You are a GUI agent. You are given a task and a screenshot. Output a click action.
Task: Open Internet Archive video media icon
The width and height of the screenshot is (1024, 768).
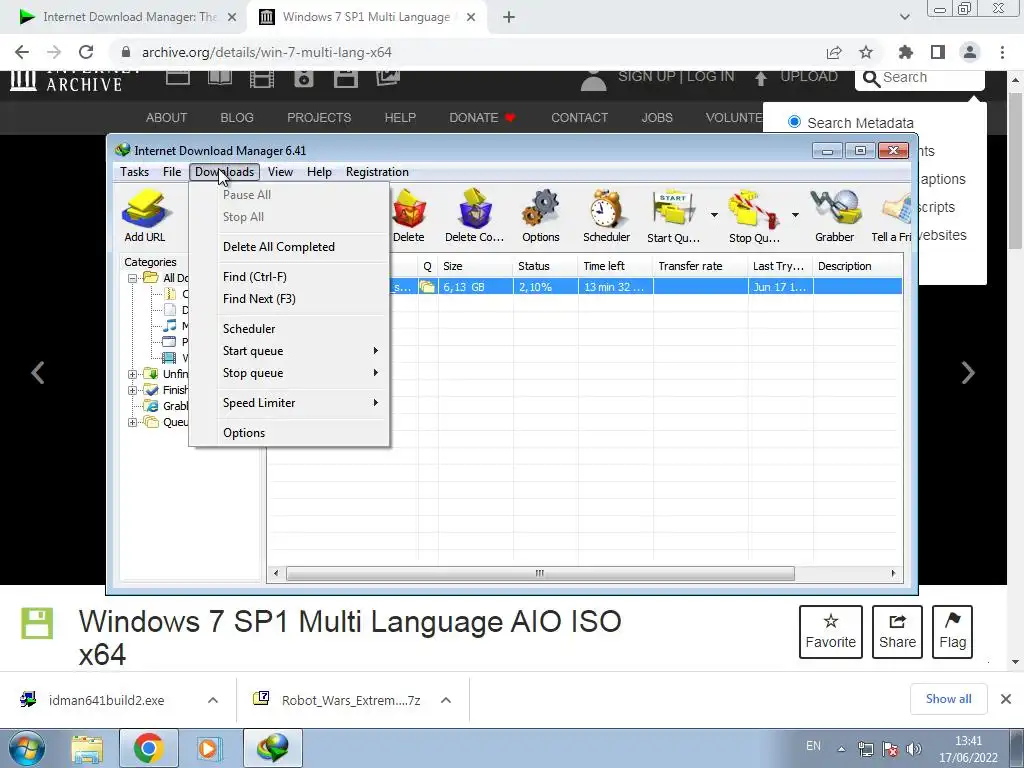[262, 78]
